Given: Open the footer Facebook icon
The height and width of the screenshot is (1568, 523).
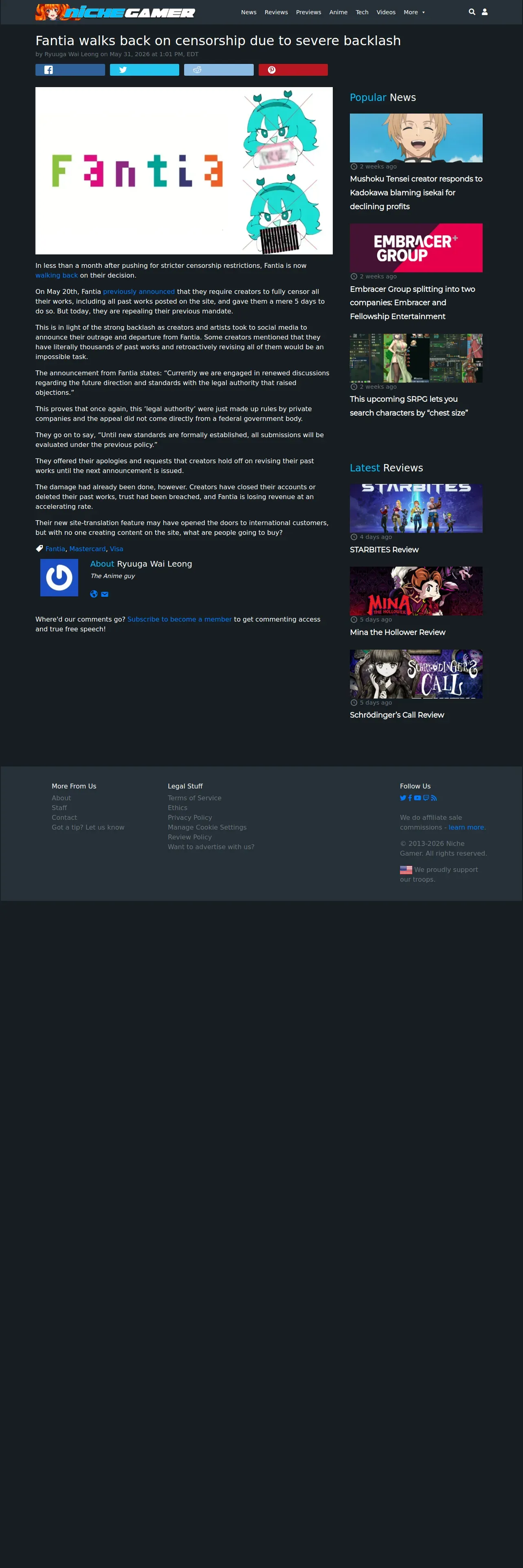Looking at the screenshot, I should coord(410,798).
